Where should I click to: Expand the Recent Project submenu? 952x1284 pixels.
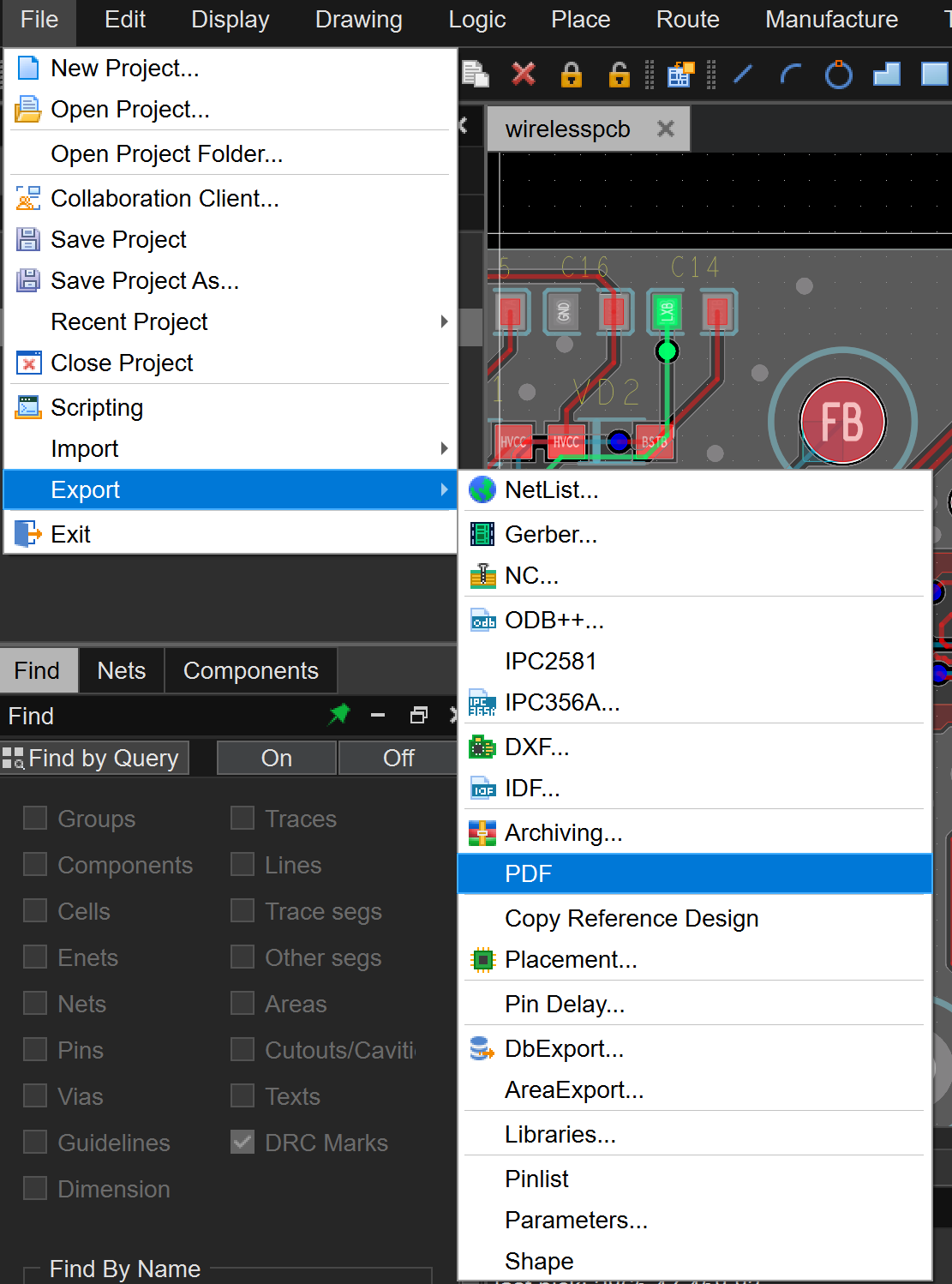[443, 321]
